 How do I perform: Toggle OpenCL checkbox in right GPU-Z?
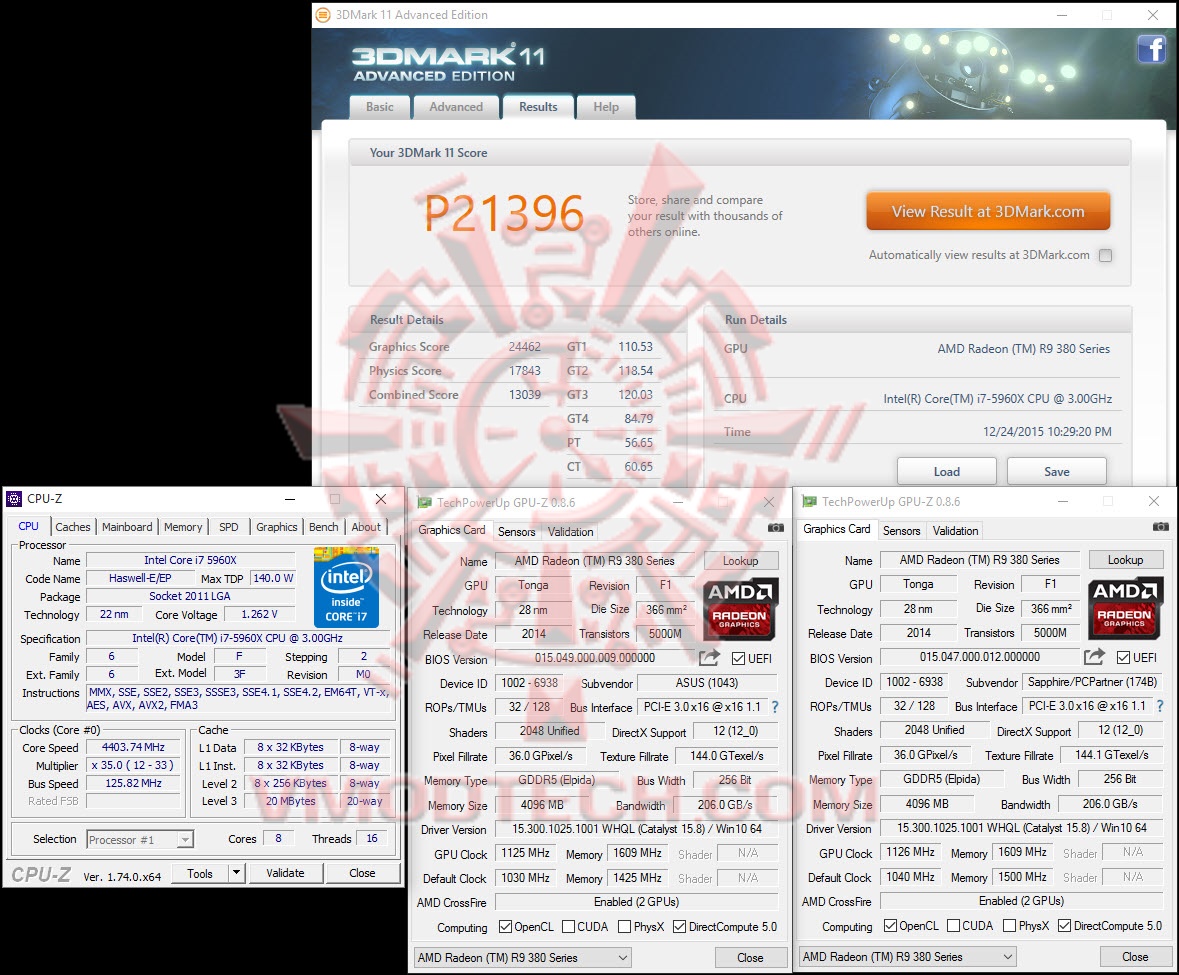tap(890, 925)
